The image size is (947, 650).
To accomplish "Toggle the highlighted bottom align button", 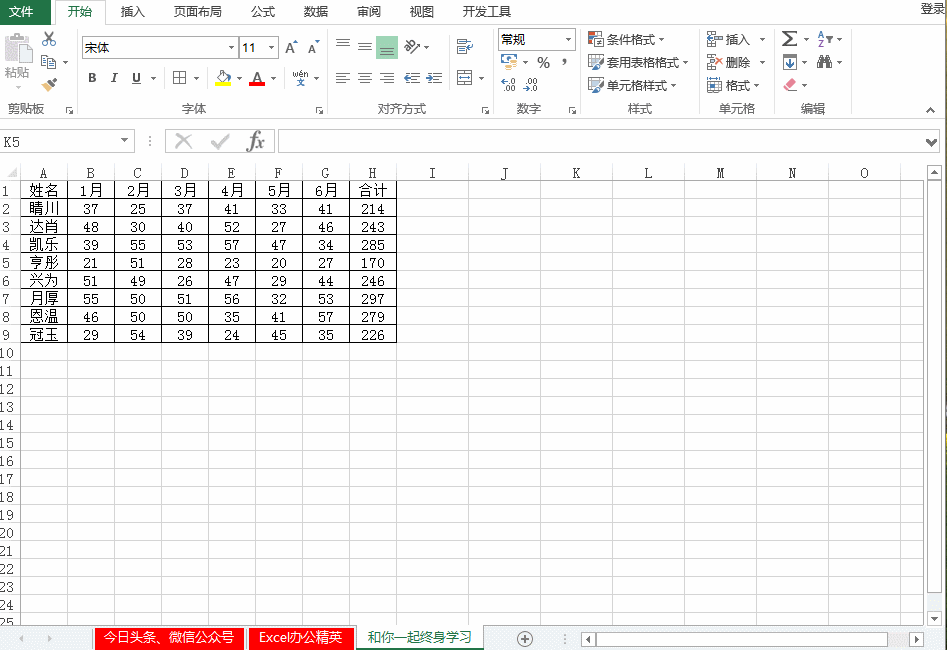I will [387, 47].
